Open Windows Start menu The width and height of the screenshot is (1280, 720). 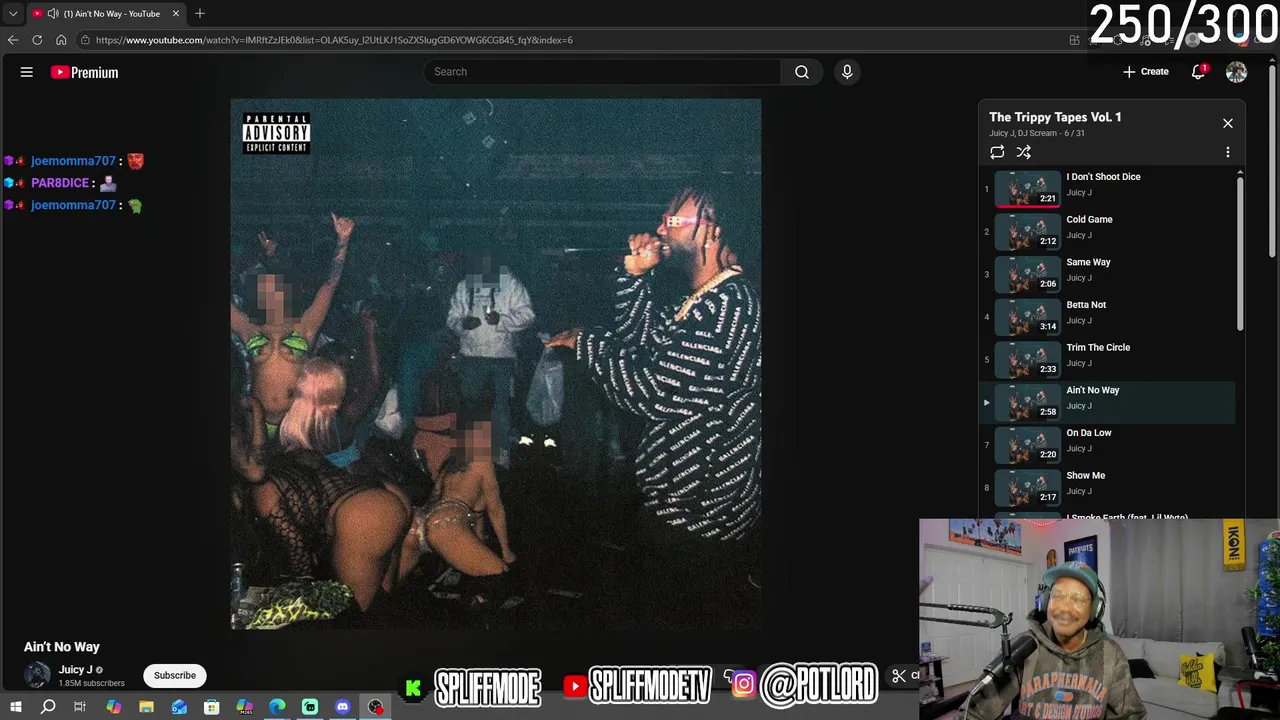click(15, 707)
